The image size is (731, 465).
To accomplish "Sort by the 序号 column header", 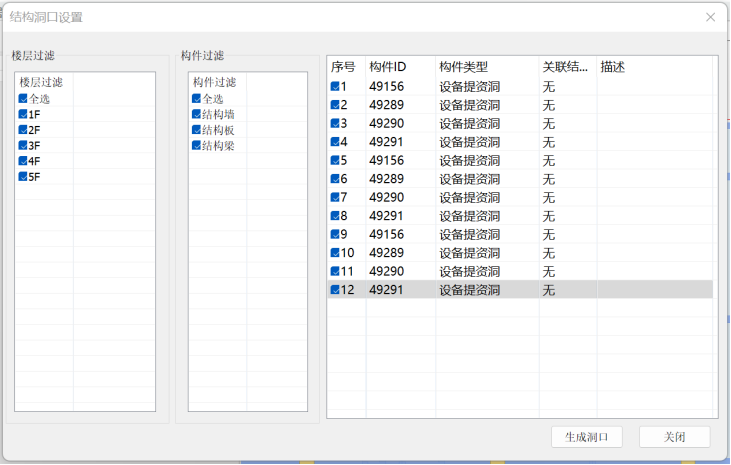I will click(x=346, y=67).
